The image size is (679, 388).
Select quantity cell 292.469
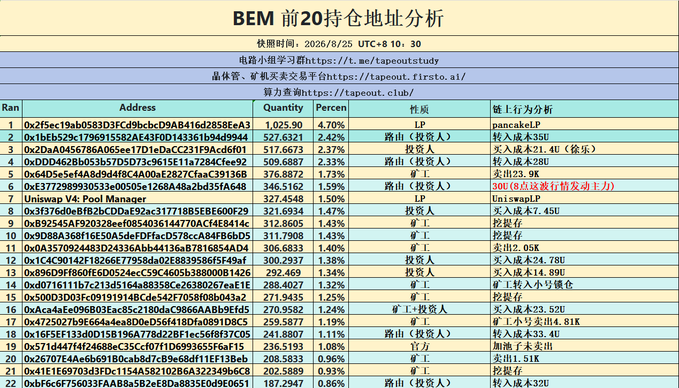point(283,272)
